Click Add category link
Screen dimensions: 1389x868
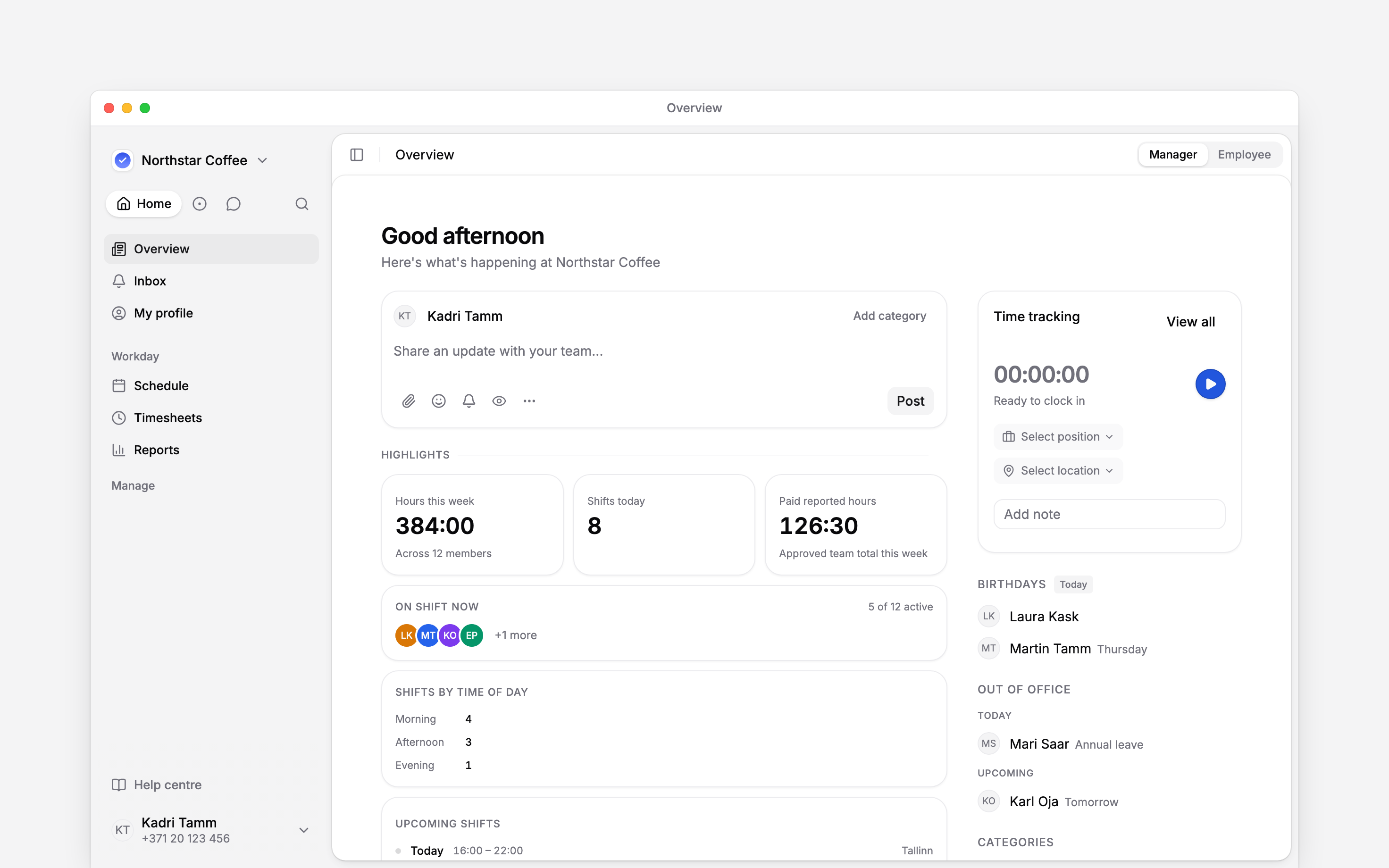click(x=889, y=316)
